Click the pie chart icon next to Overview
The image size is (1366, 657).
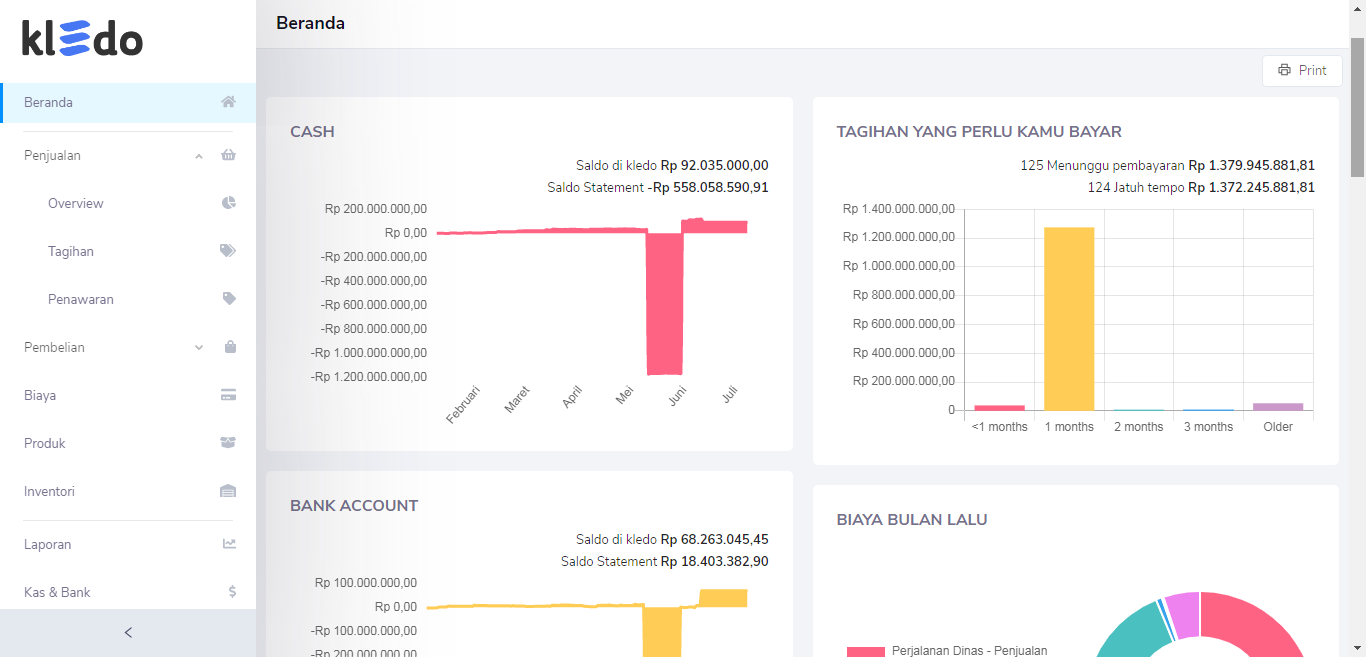pyautogui.click(x=228, y=203)
